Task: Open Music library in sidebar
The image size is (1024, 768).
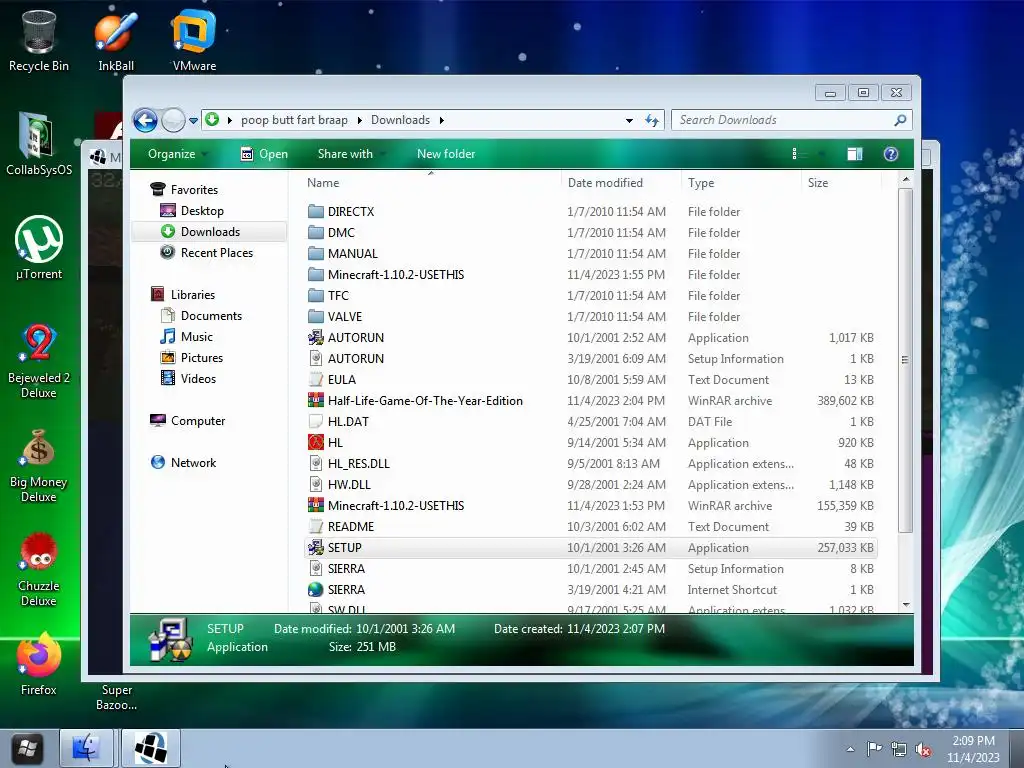Action: (x=197, y=337)
